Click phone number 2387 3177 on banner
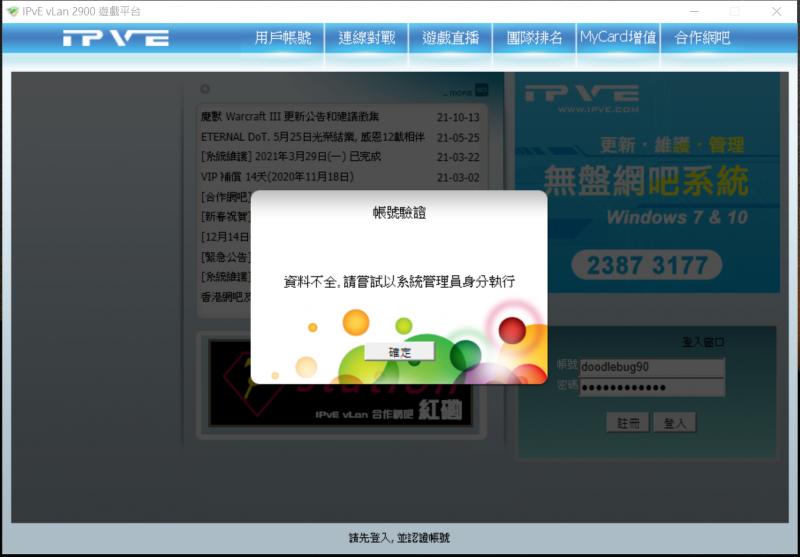 647,265
